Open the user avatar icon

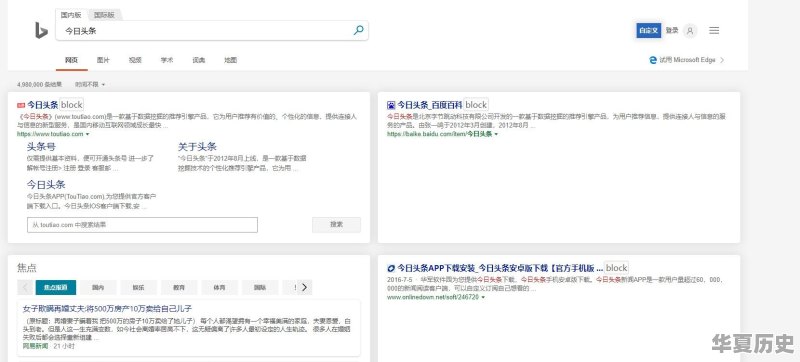(690, 31)
